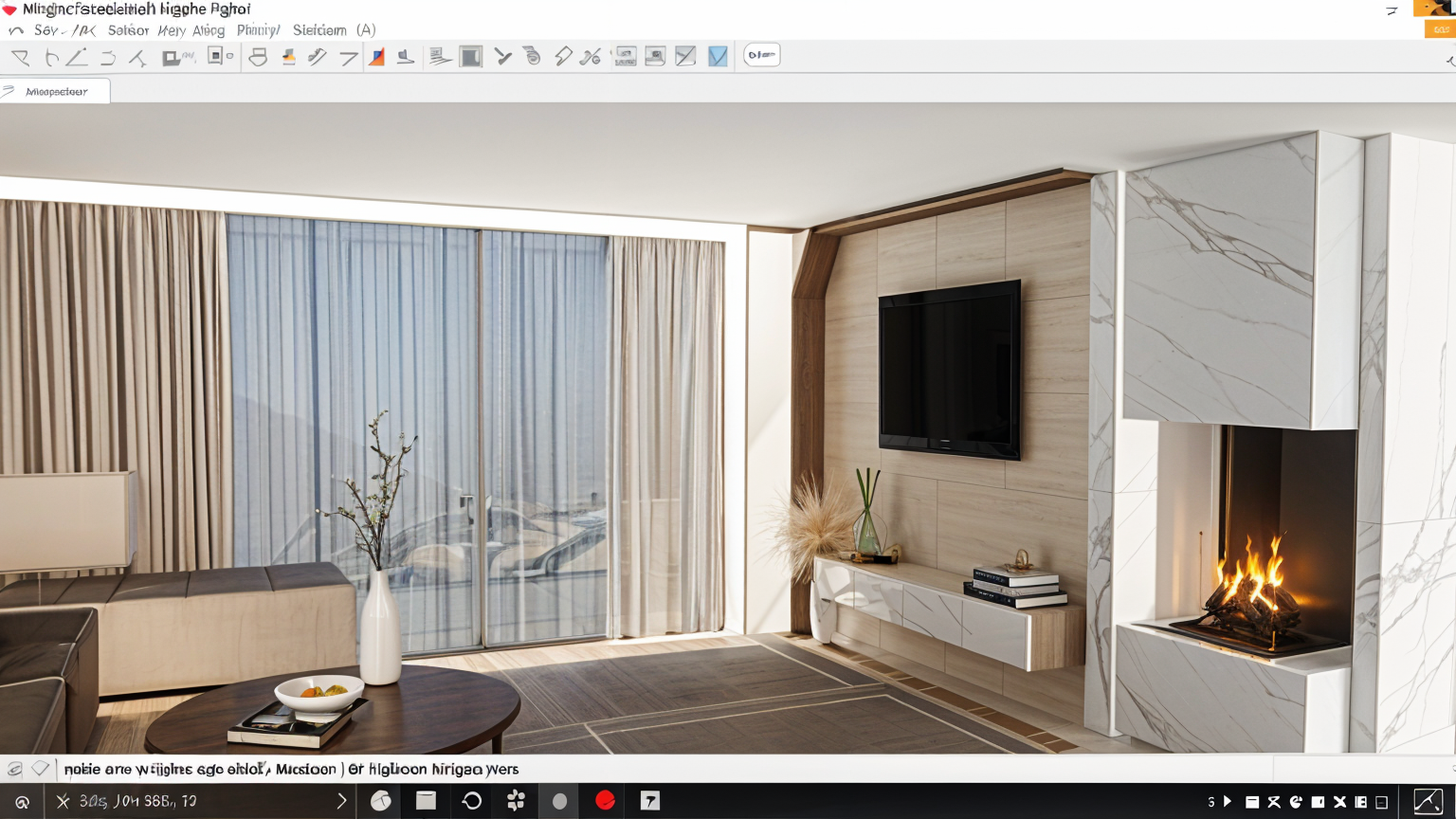Click the spiral tool icon in toolbar
This screenshot has width=1456, height=819.
[532, 57]
